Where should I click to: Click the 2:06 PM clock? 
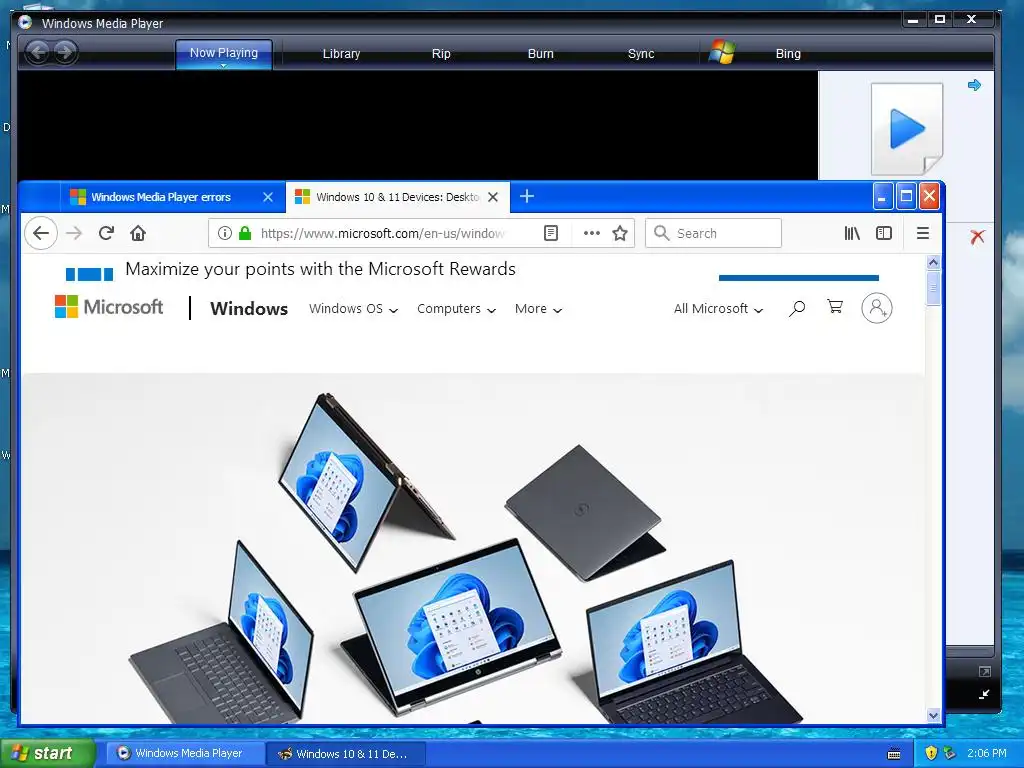pyautogui.click(x=987, y=753)
